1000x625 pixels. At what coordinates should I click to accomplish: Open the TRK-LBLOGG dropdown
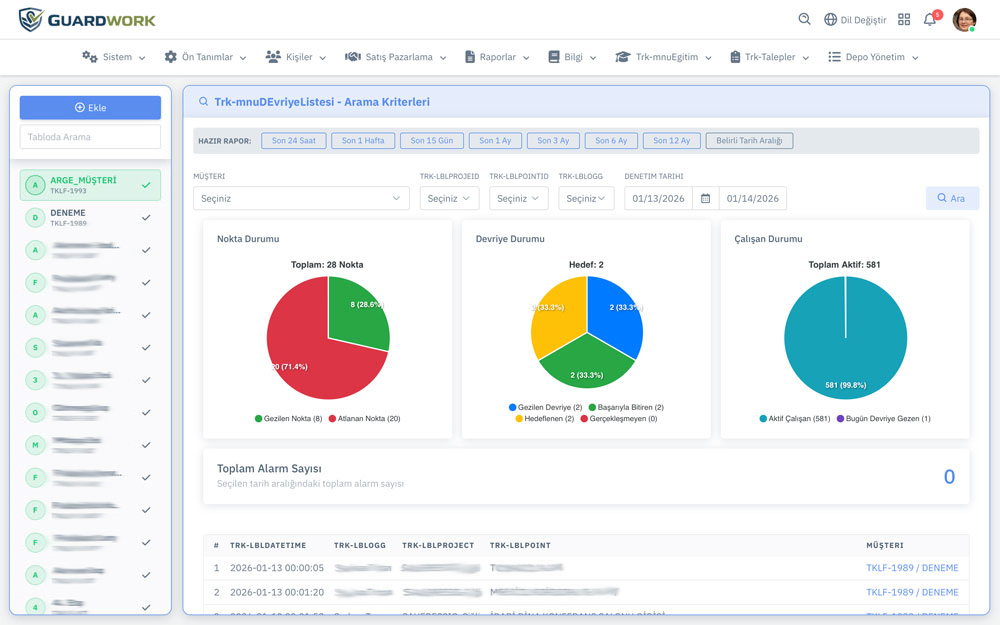pos(586,198)
